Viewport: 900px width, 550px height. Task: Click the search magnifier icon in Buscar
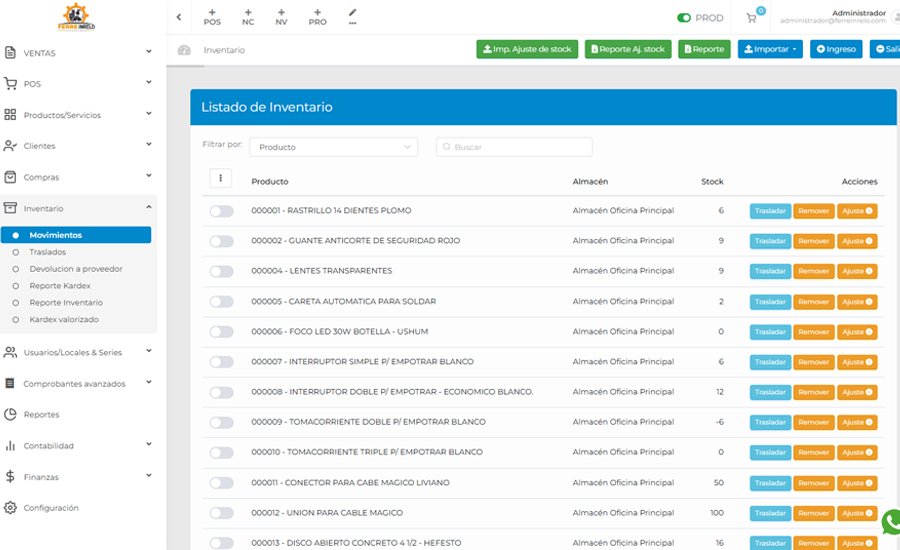pyautogui.click(x=446, y=147)
